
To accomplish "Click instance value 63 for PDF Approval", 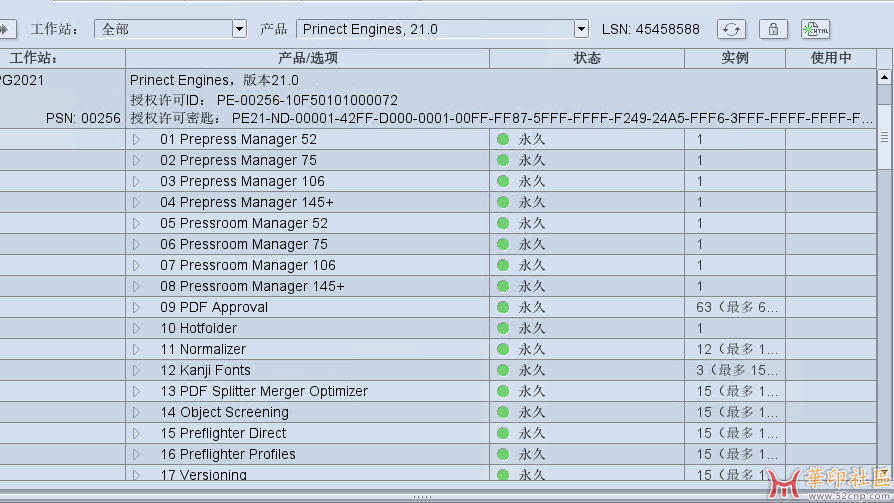I will point(737,307).
